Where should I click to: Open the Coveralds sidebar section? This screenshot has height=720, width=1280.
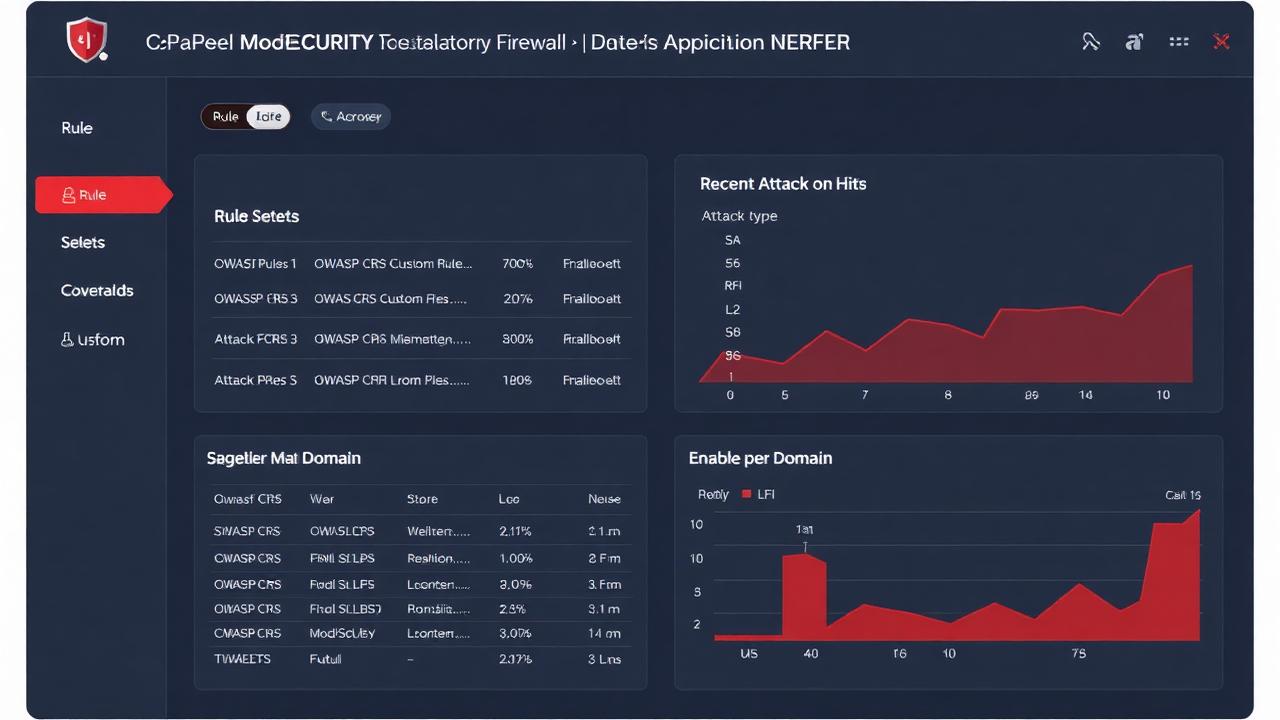[x=97, y=291]
